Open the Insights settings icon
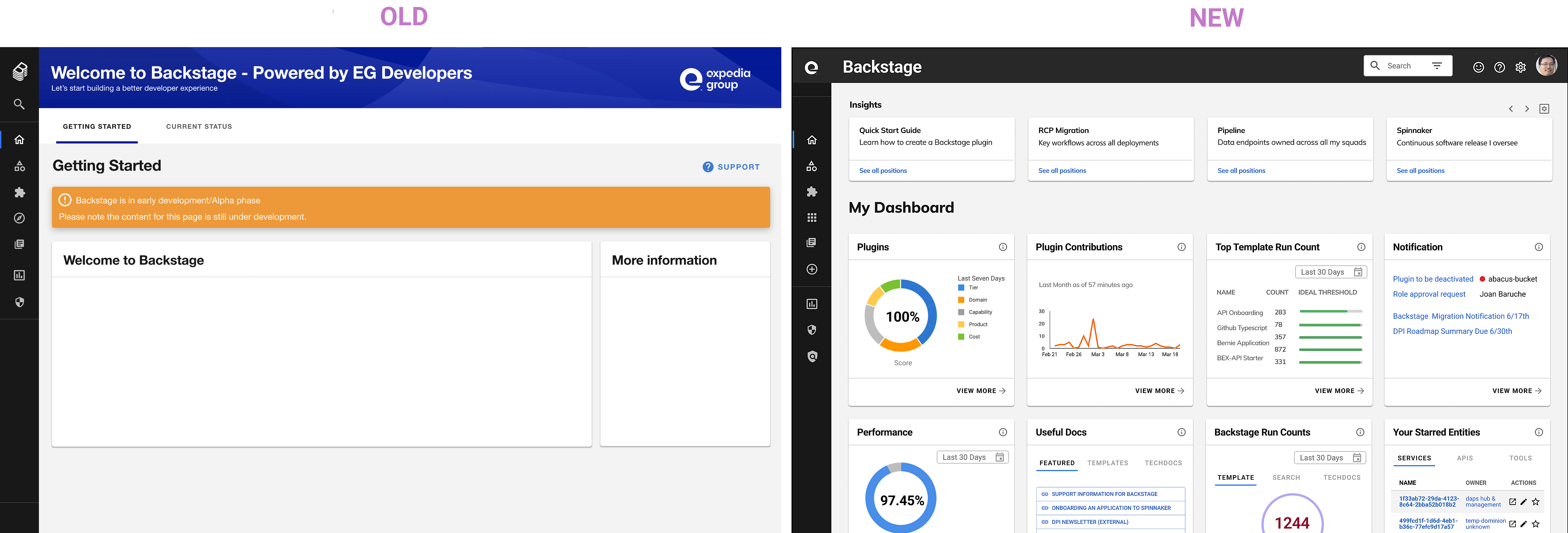The image size is (1568, 533). click(x=1544, y=109)
